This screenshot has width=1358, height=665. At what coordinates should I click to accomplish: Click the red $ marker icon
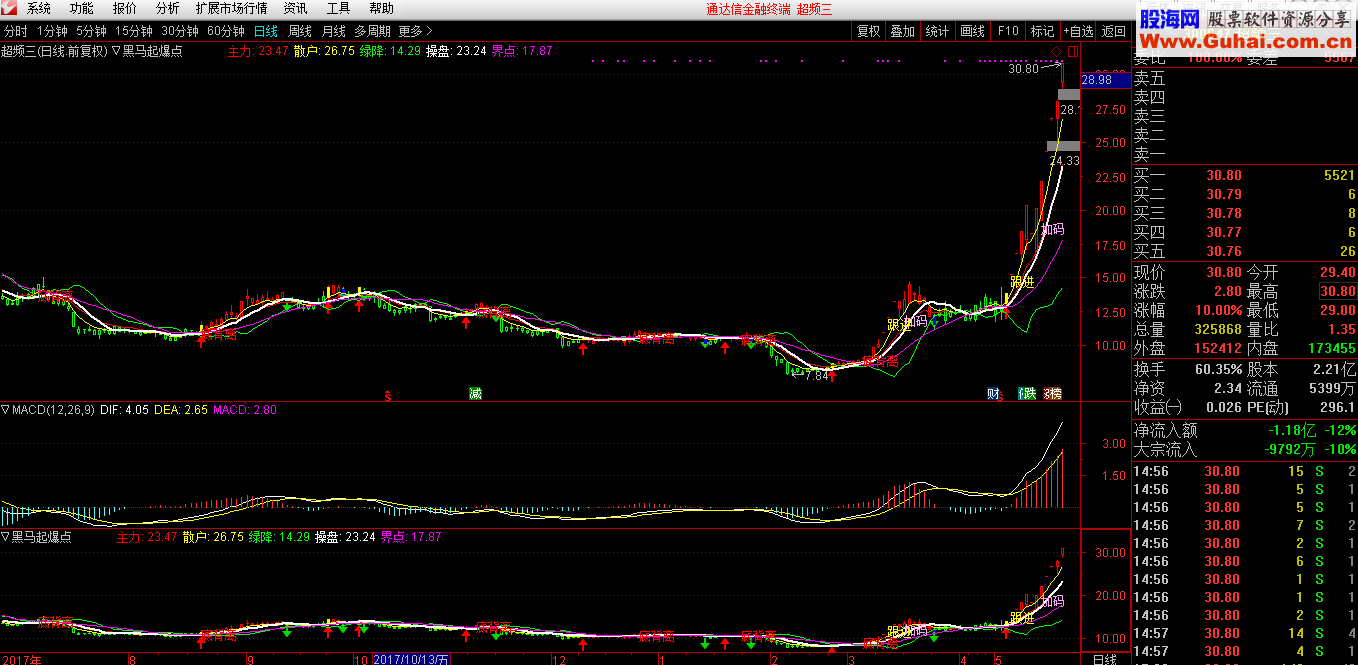pos(387,396)
